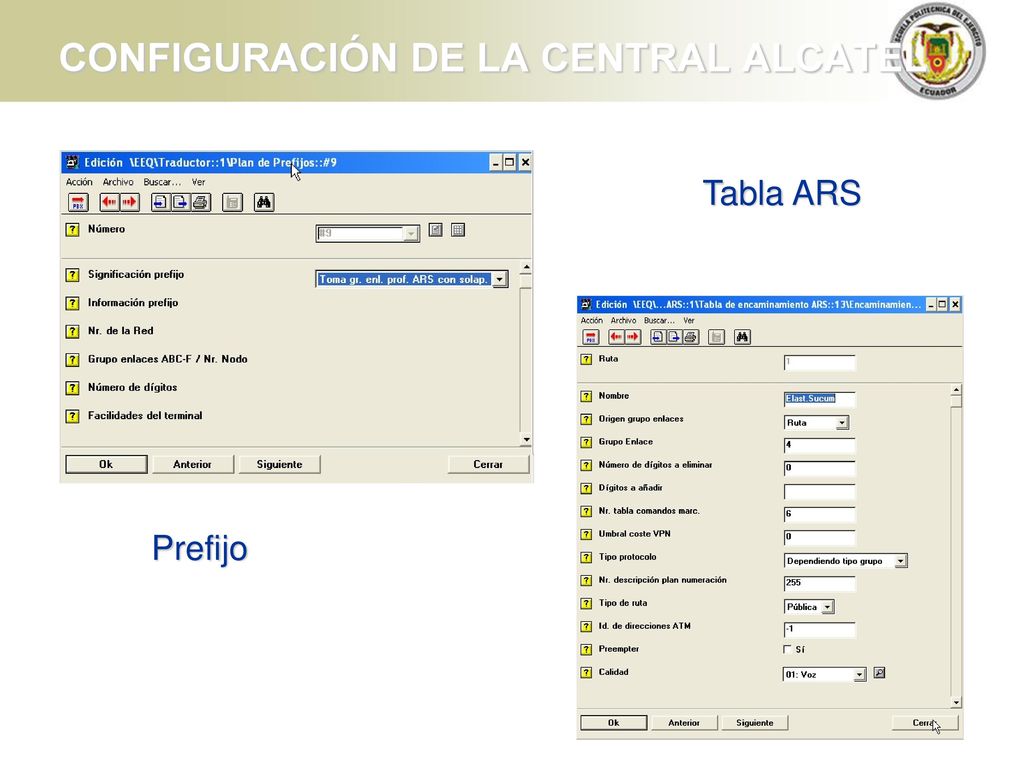Click the Nr. descripción plan numeración field

(819, 583)
